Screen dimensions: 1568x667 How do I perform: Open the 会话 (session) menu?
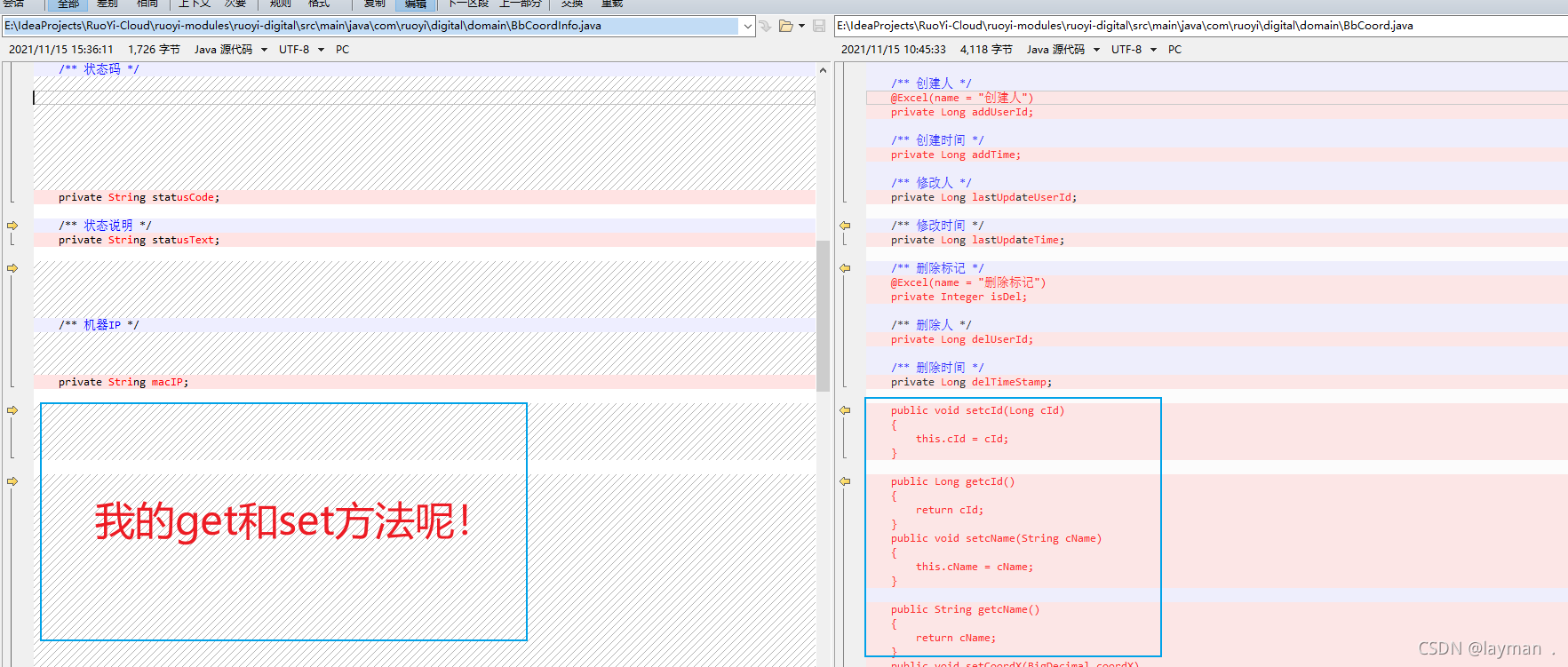13,4
